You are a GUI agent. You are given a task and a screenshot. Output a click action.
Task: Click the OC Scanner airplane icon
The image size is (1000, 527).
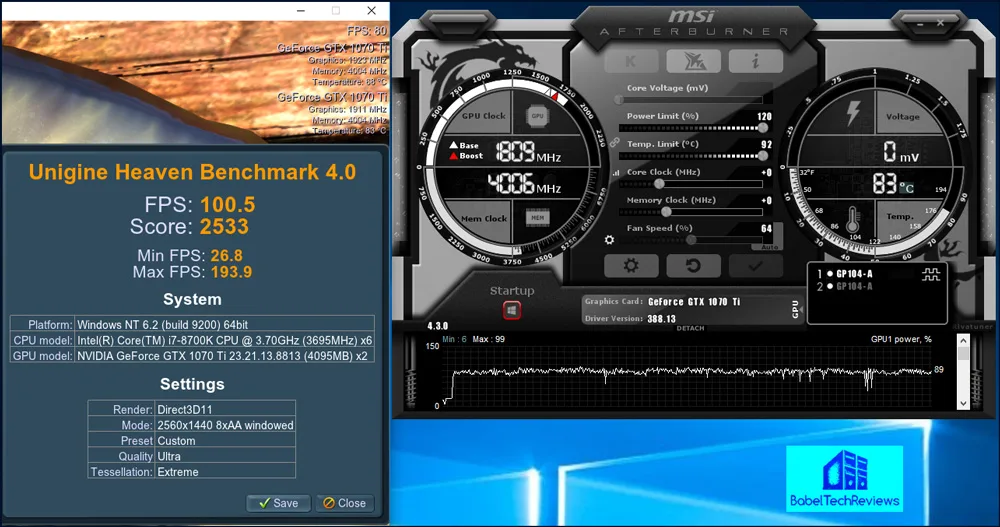point(693,61)
